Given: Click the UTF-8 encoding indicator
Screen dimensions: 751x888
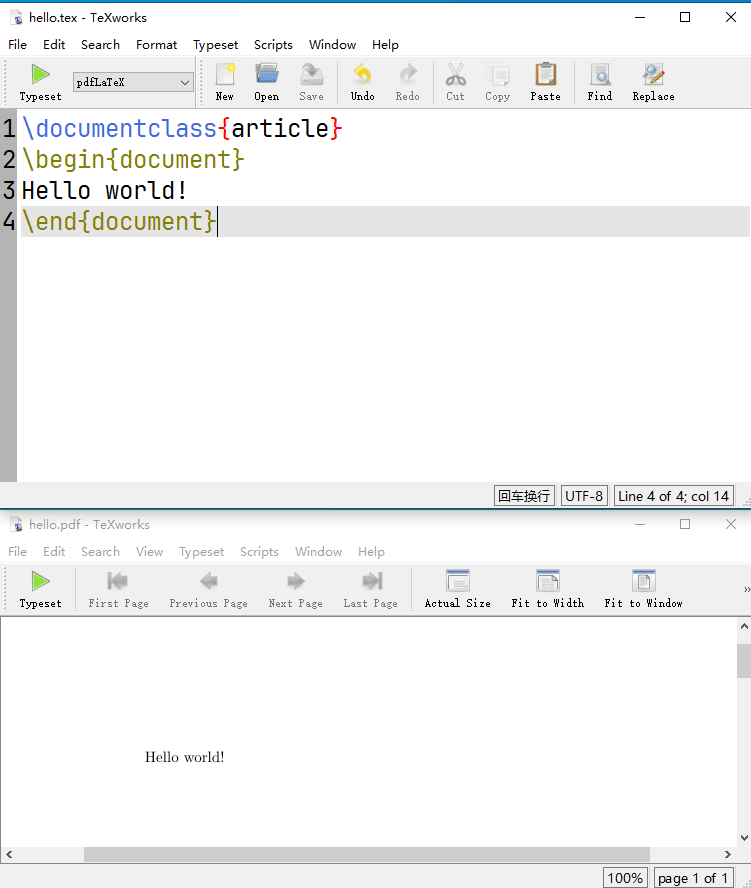Looking at the screenshot, I should pos(584,496).
